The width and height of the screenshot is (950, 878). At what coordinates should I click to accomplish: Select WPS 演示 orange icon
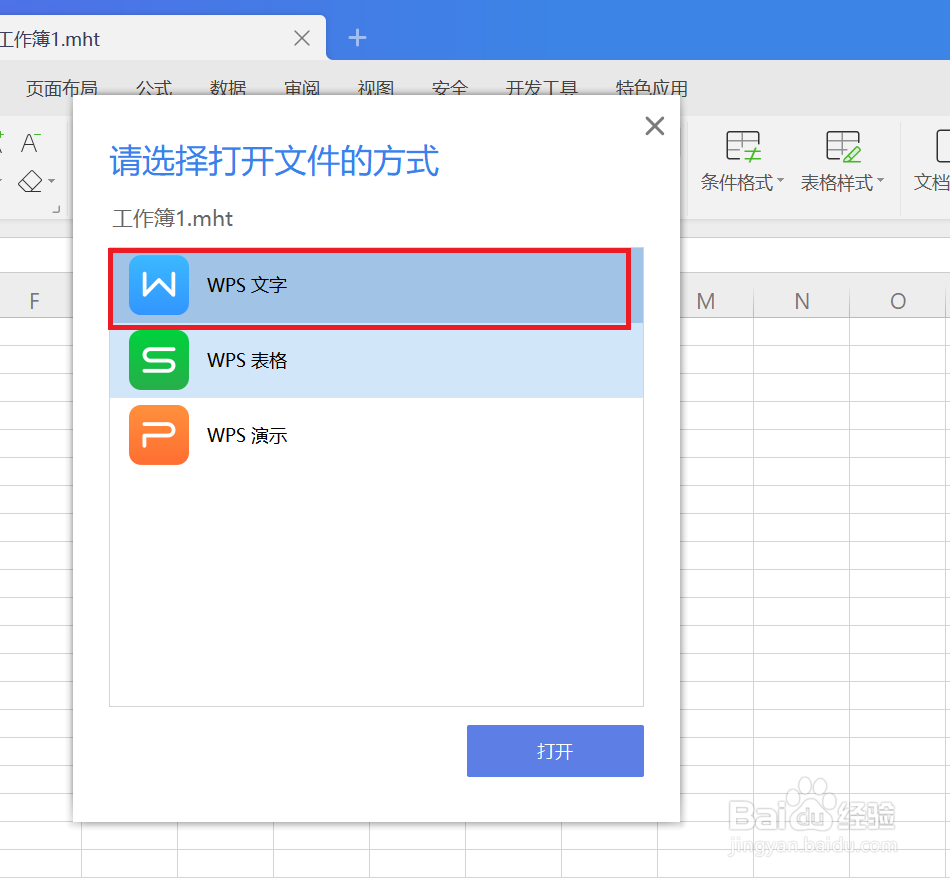[159, 435]
